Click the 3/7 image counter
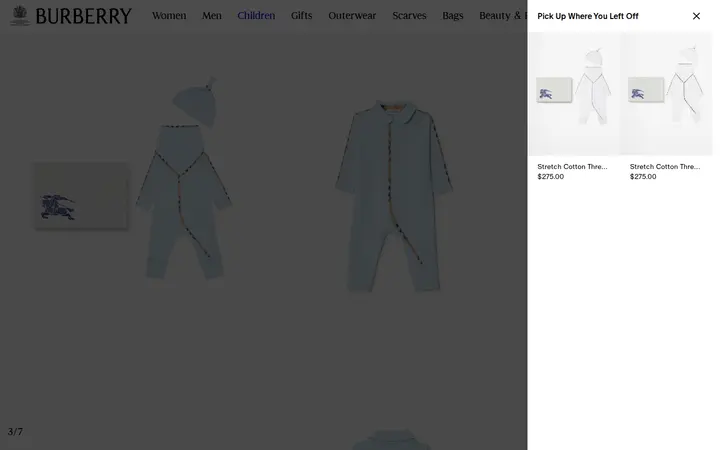The width and height of the screenshot is (720, 450). pyautogui.click(x=15, y=432)
